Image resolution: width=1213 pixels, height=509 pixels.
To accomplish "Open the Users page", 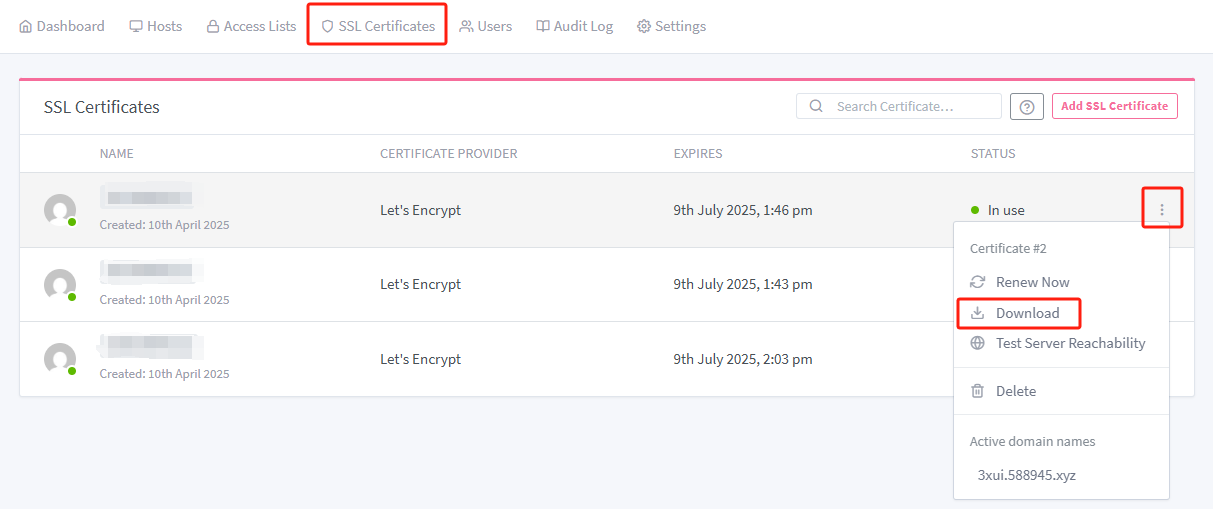I will point(485,26).
